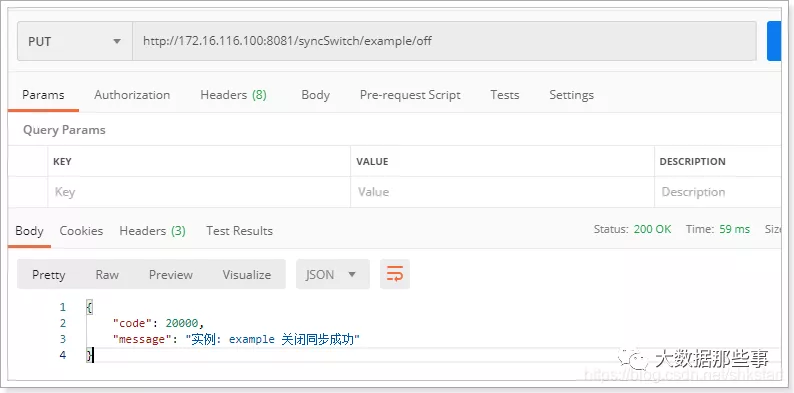Screen dimensions: 794x393
Task: Click the KEY column header
Action: click(x=62, y=162)
